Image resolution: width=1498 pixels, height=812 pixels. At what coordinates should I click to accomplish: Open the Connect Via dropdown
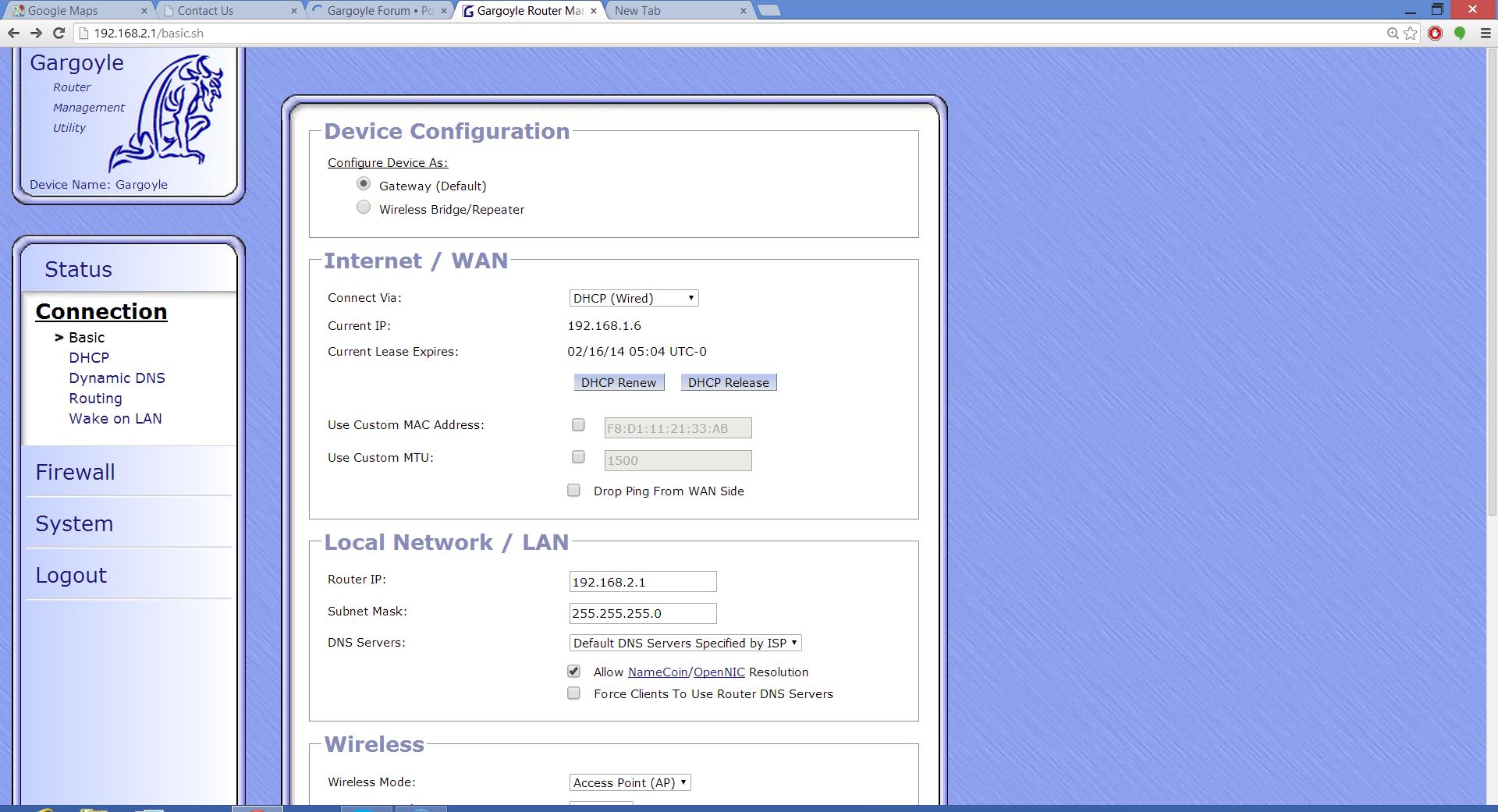(634, 298)
